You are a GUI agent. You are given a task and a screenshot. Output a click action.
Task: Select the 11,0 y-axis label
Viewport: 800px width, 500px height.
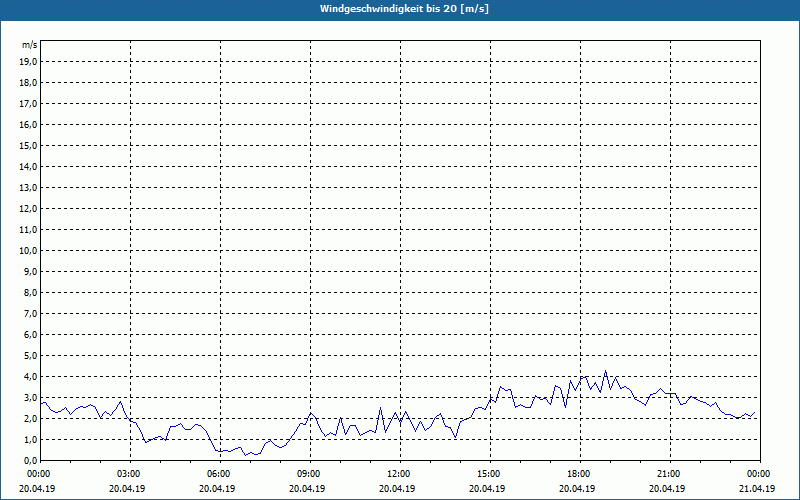pos(28,230)
